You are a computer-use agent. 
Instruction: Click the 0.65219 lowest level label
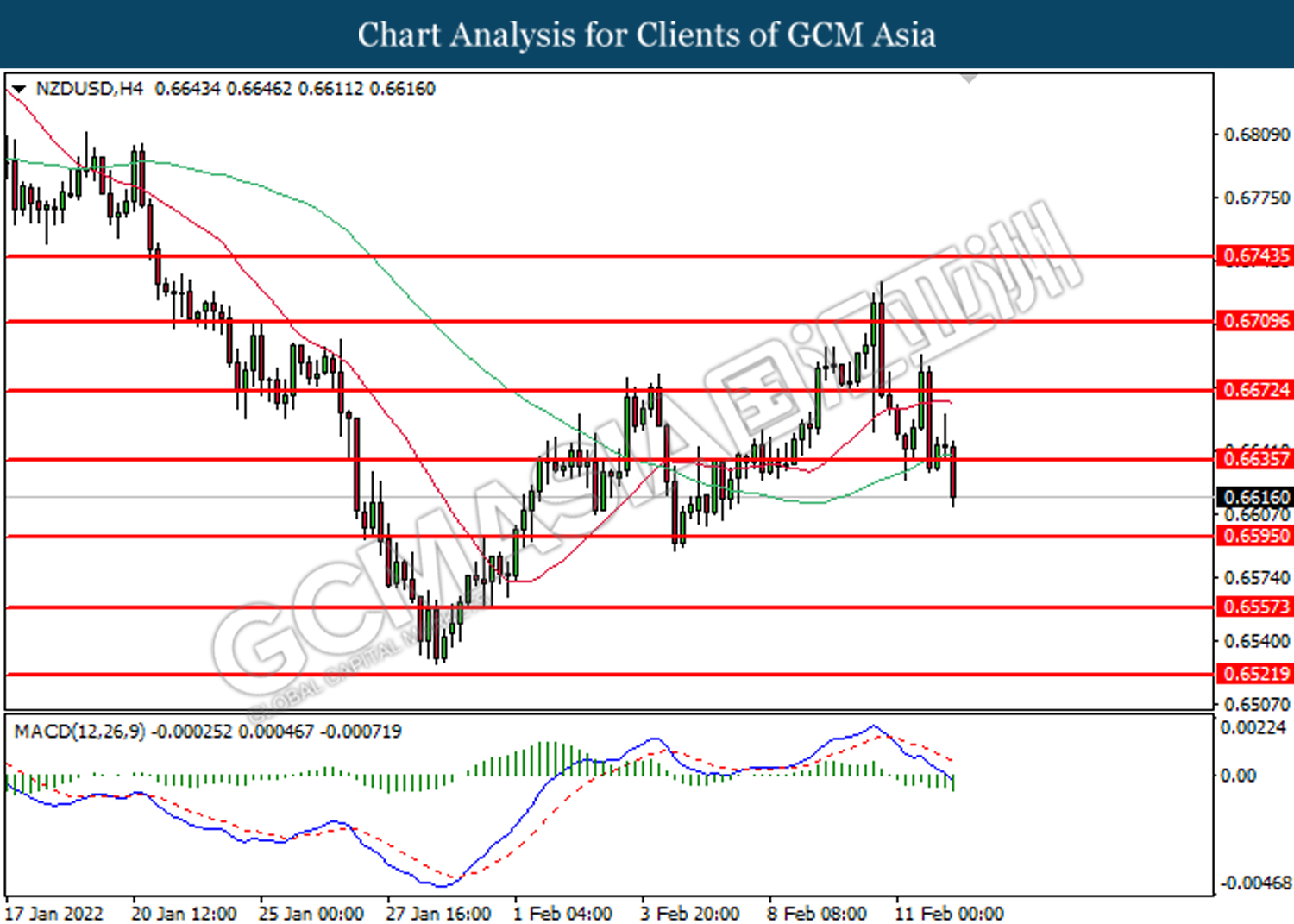[x=1256, y=674]
